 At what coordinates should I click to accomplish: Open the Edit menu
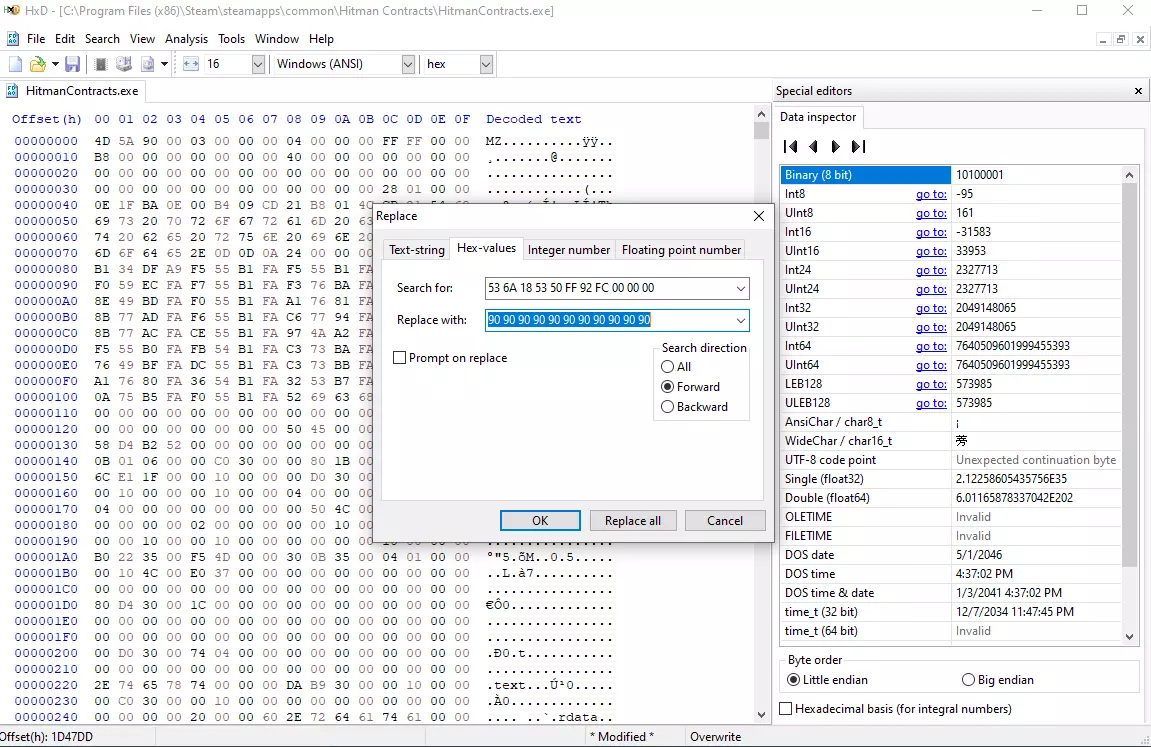coord(65,39)
